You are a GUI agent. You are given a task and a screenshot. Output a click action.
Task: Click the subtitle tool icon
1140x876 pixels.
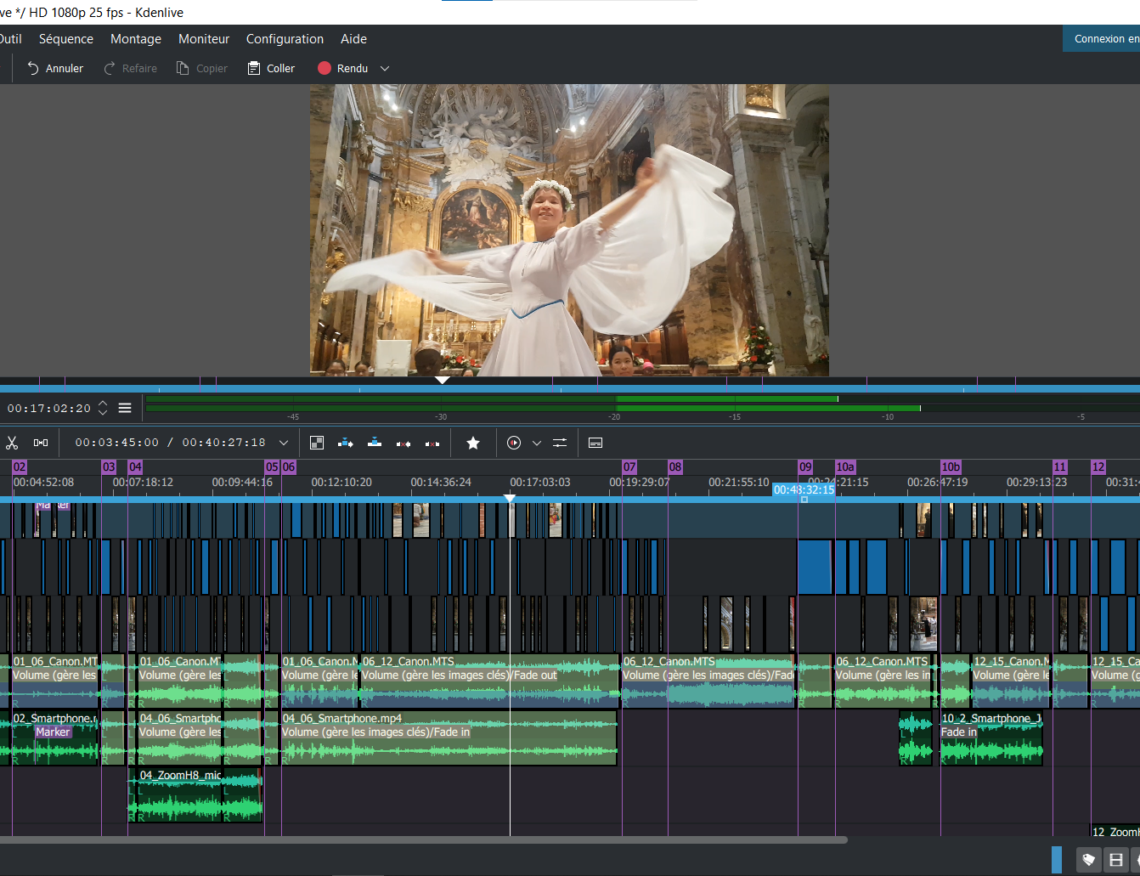[x=595, y=443]
